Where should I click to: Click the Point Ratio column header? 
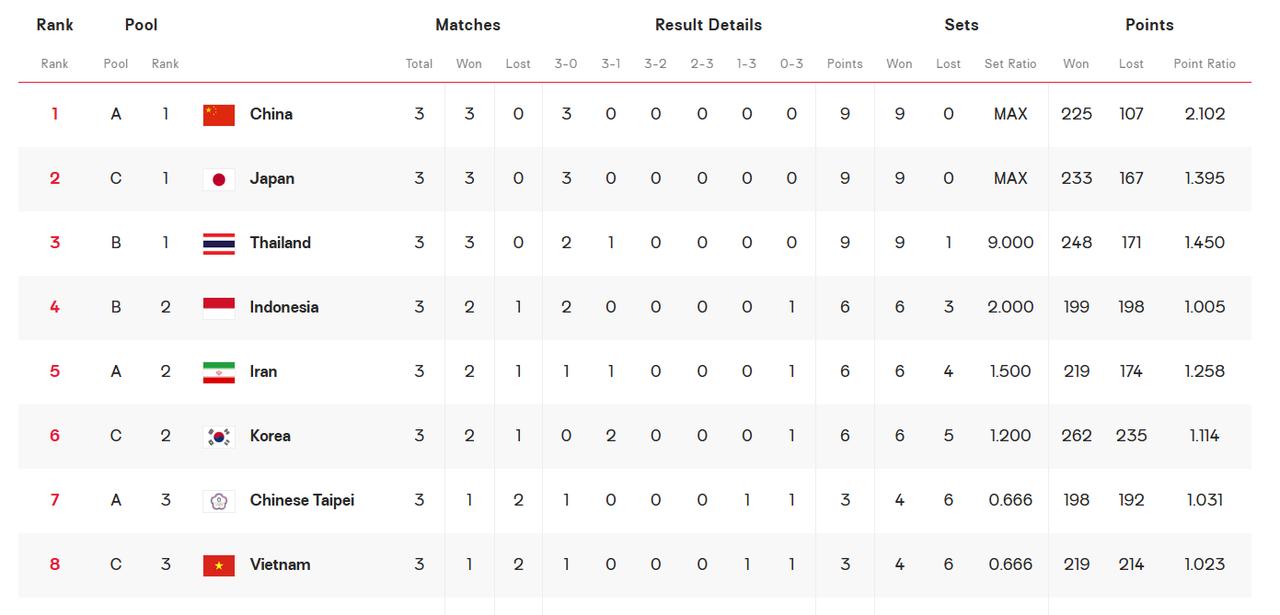[x=1204, y=63]
